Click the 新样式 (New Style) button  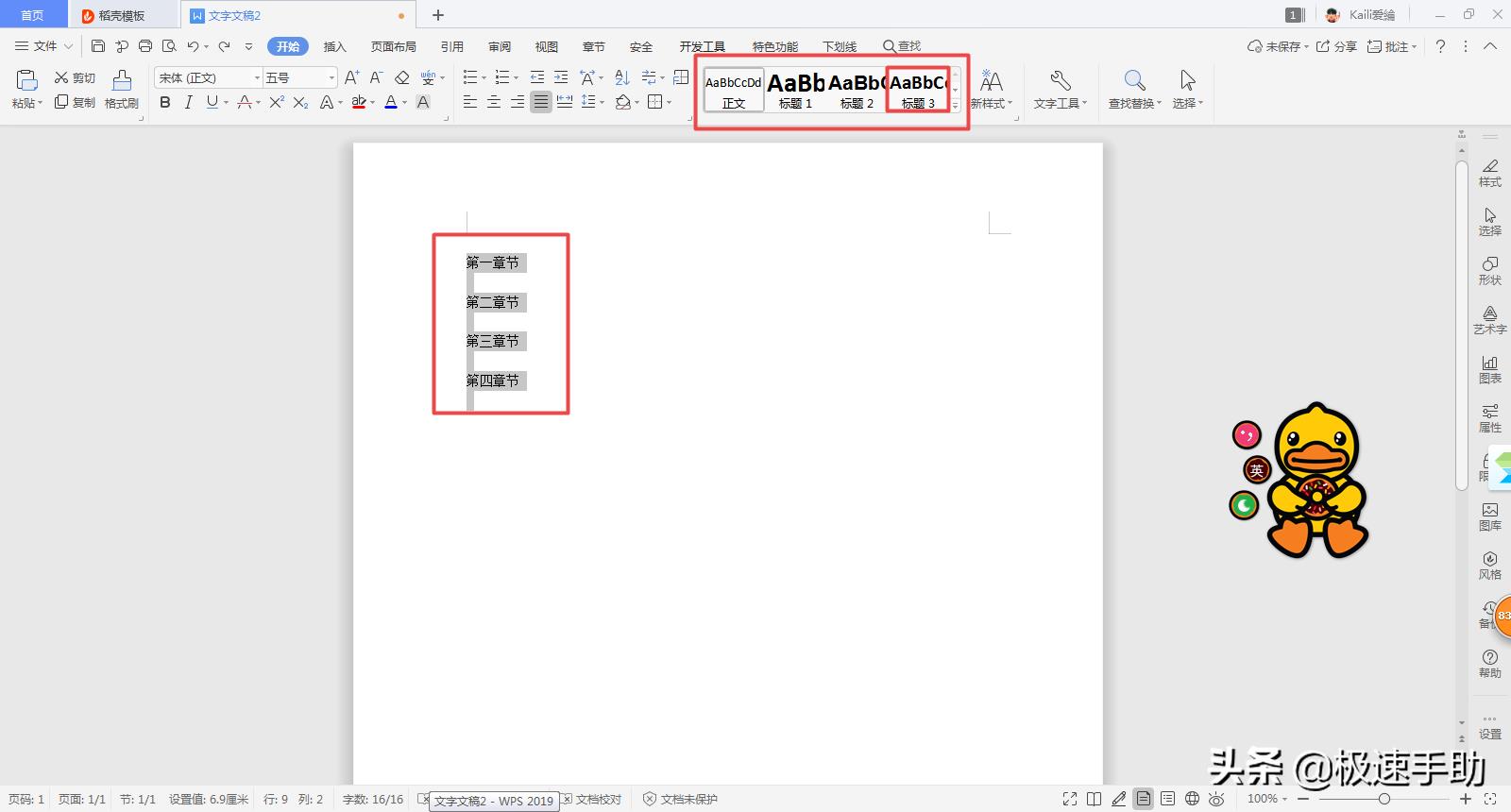(x=992, y=90)
